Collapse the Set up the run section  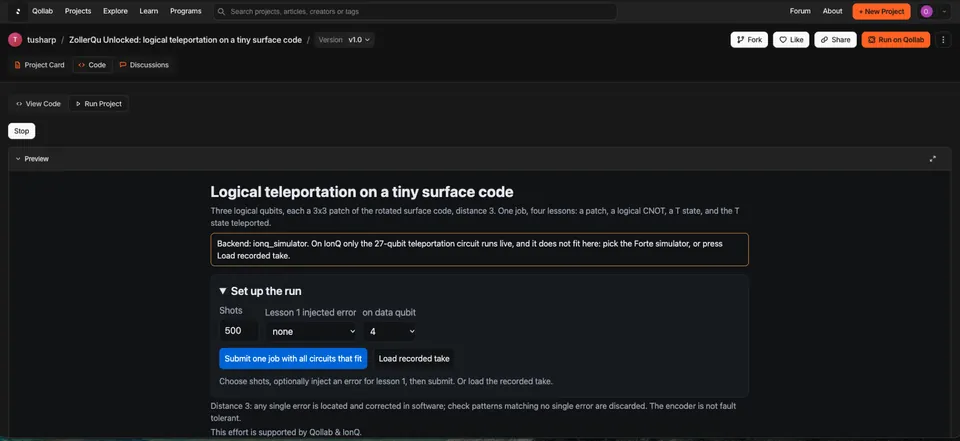point(260,292)
